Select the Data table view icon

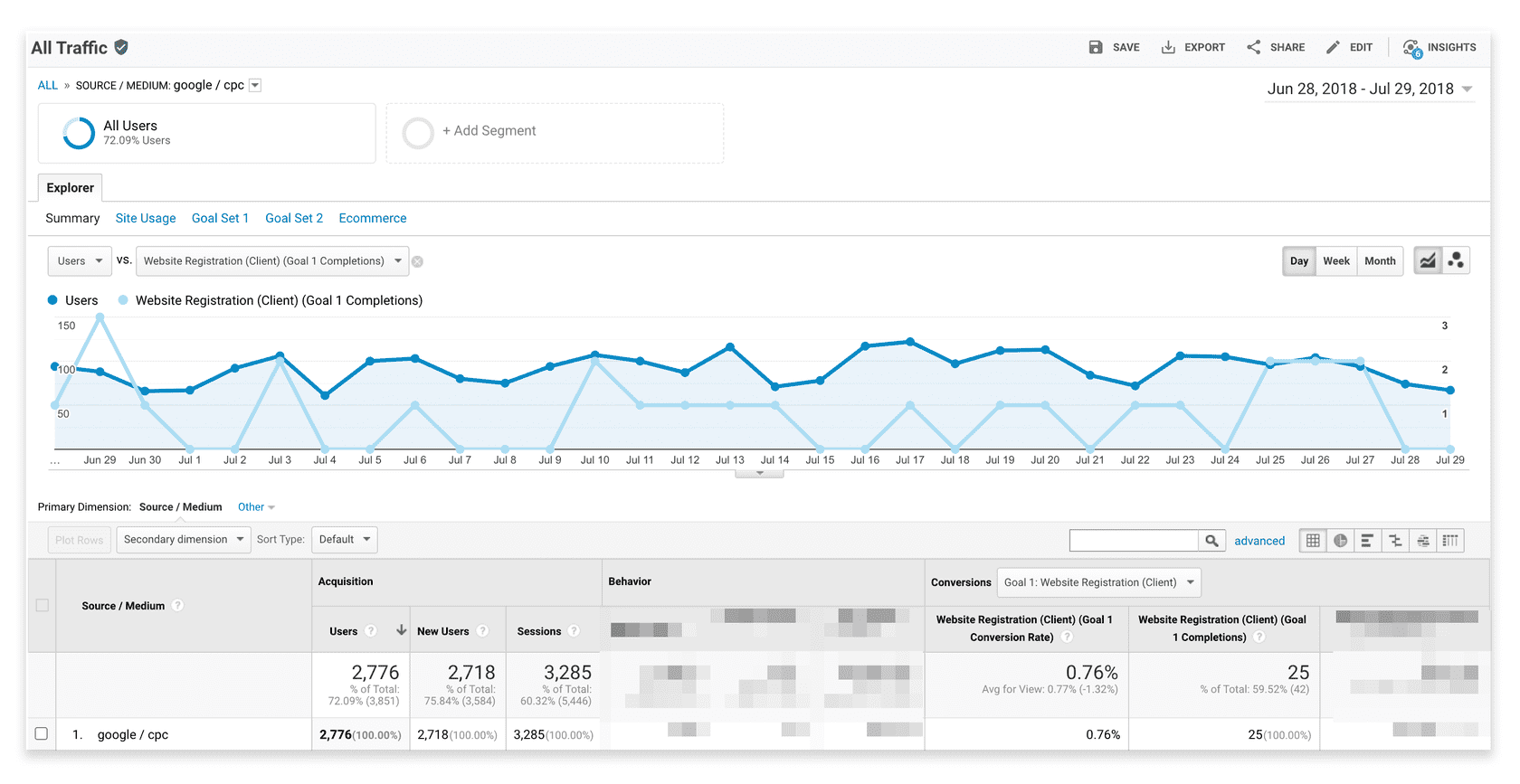point(1313,541)
